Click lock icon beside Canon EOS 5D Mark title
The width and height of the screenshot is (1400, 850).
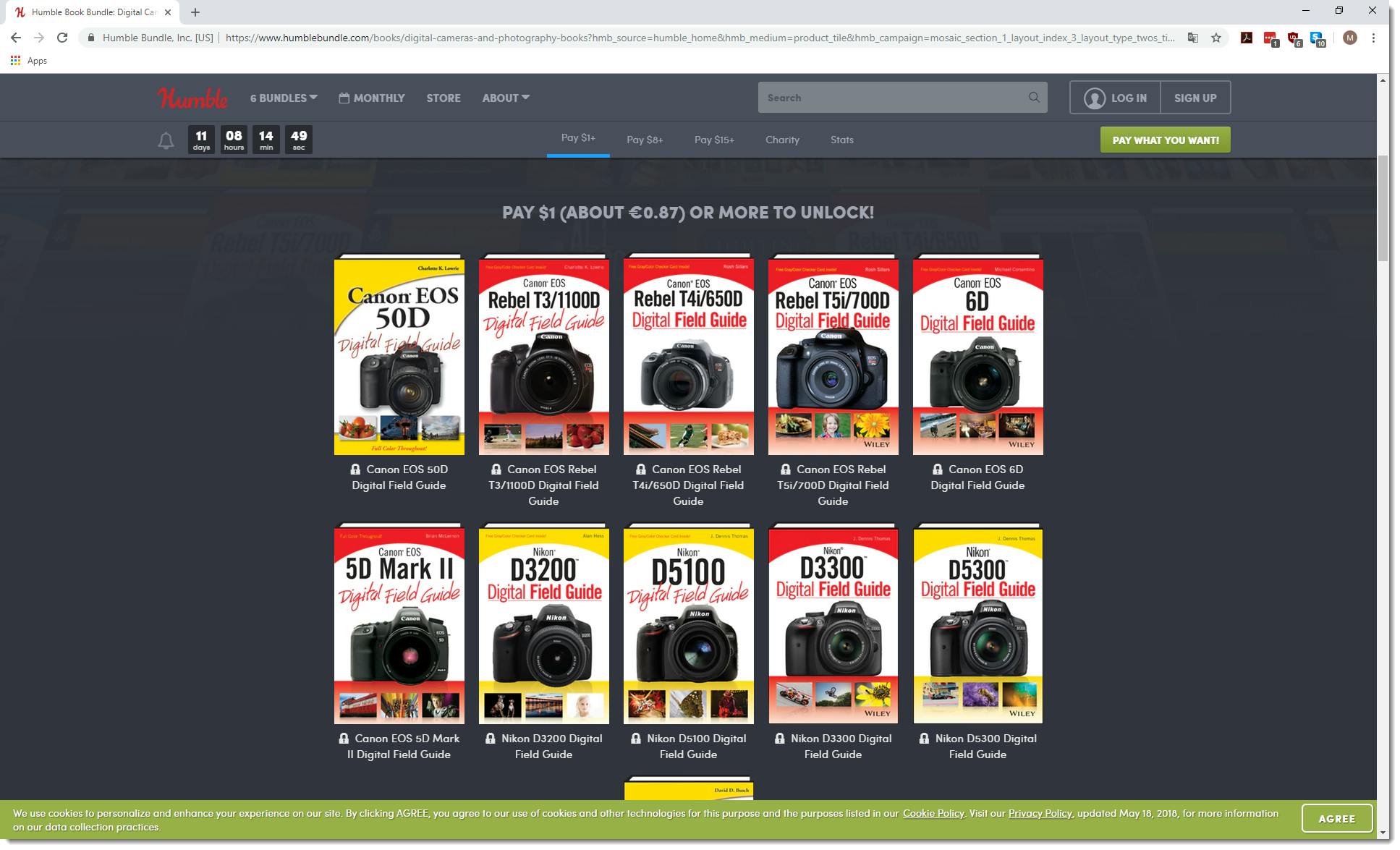pos(344,739)
